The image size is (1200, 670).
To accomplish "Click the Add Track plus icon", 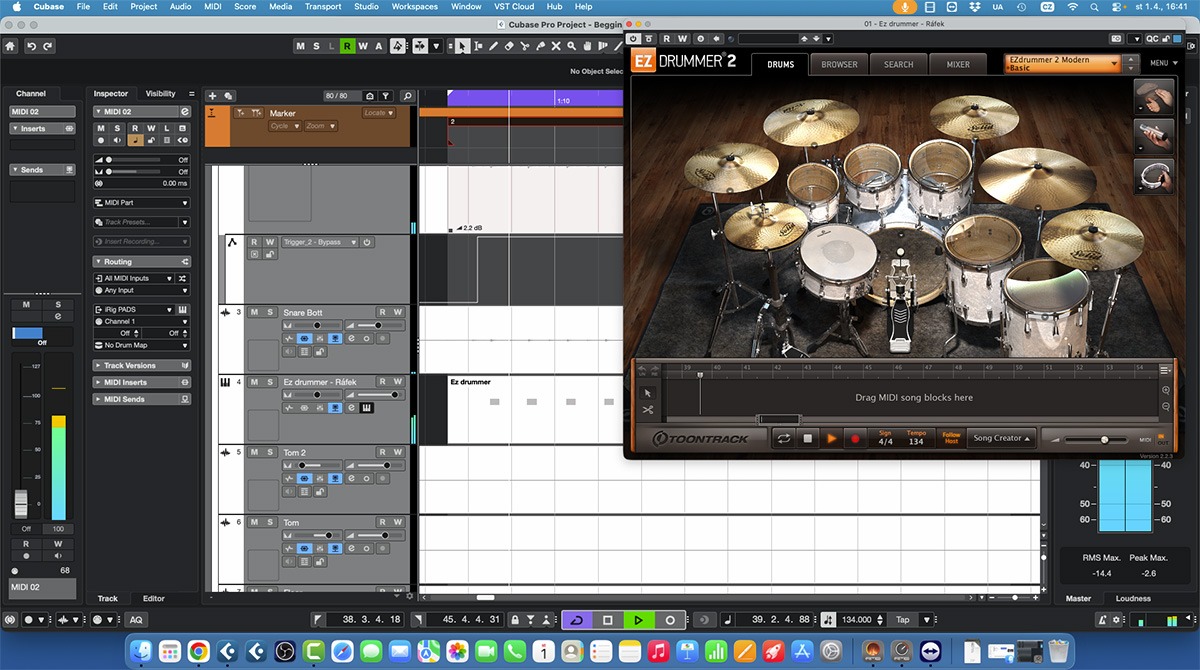I will (x=212, y=96).
